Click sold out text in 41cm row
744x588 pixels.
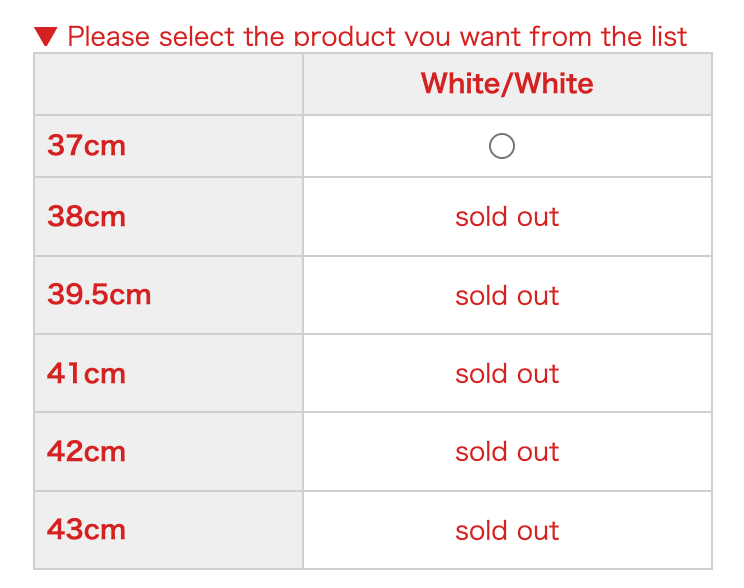(x=507, y=374)
